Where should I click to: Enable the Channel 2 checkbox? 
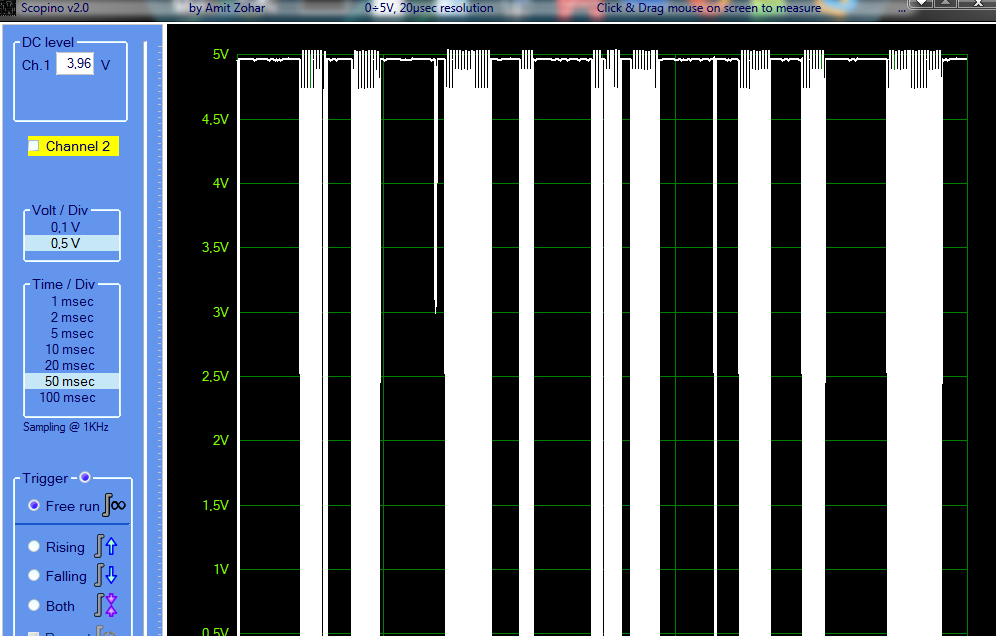coord(34,146)
